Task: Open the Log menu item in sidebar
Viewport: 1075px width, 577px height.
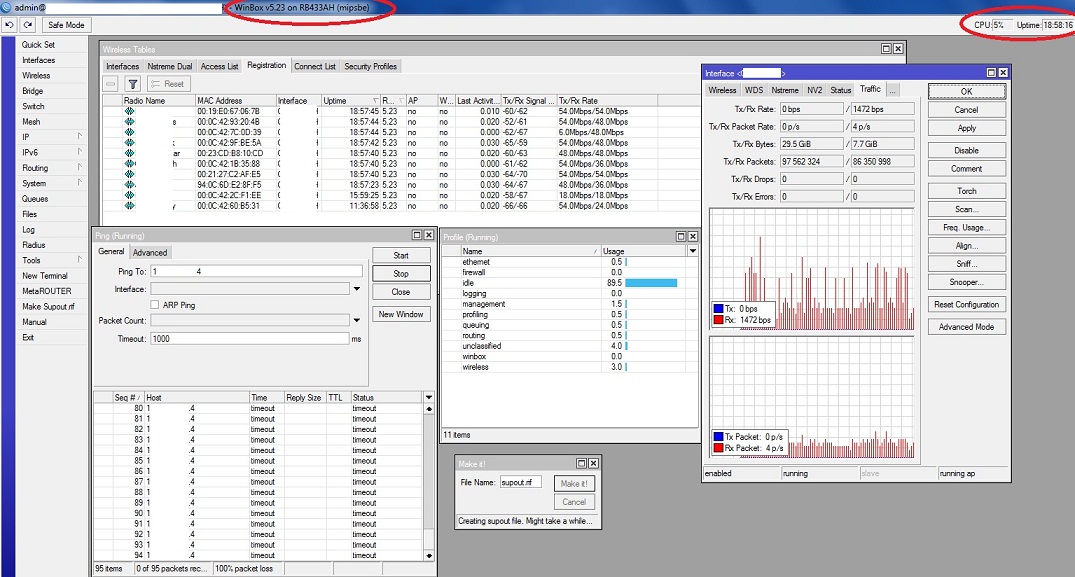Action: (28, 230)
